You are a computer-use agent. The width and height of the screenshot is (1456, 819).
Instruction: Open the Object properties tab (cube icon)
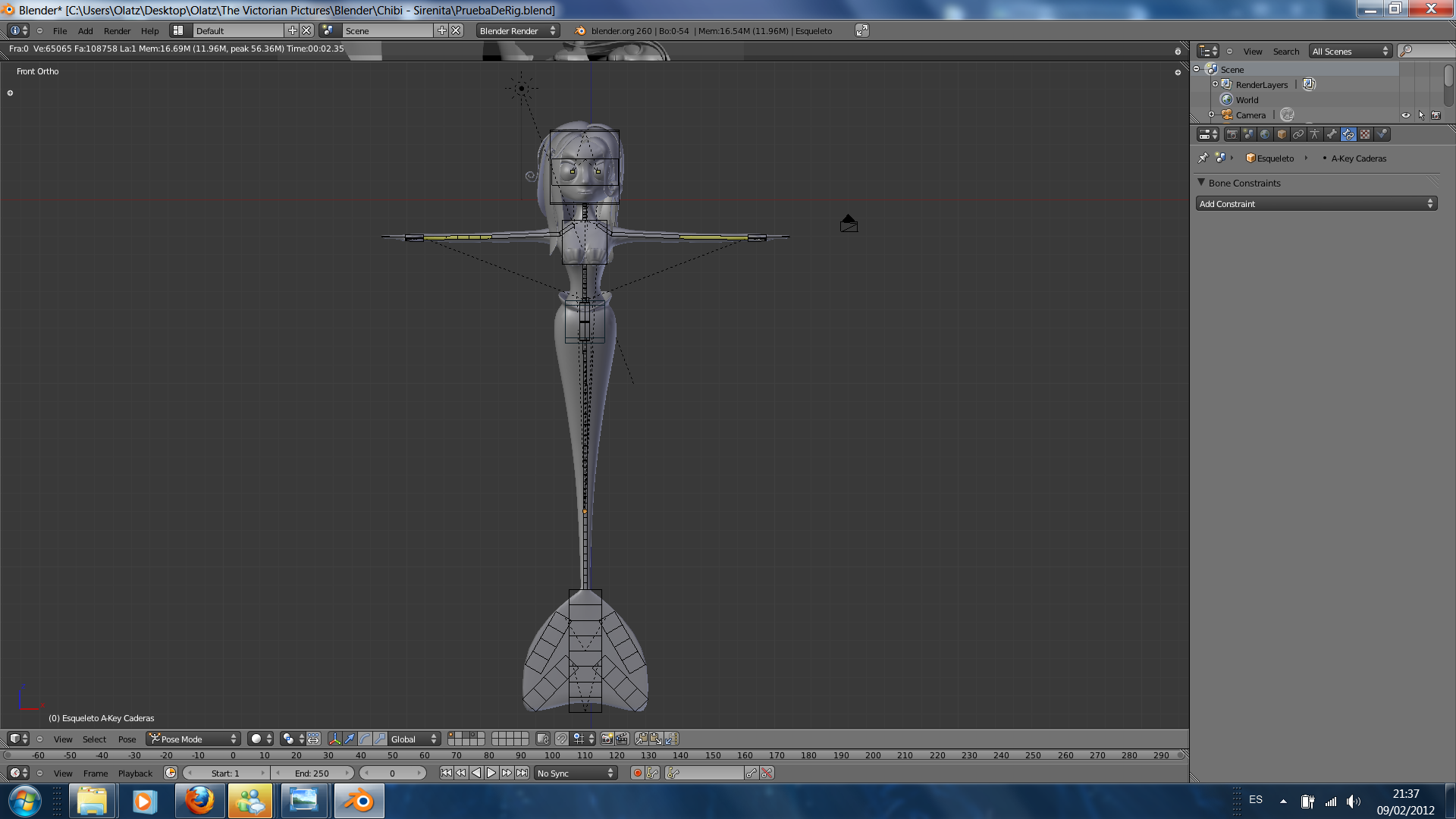click(1282, 134)
